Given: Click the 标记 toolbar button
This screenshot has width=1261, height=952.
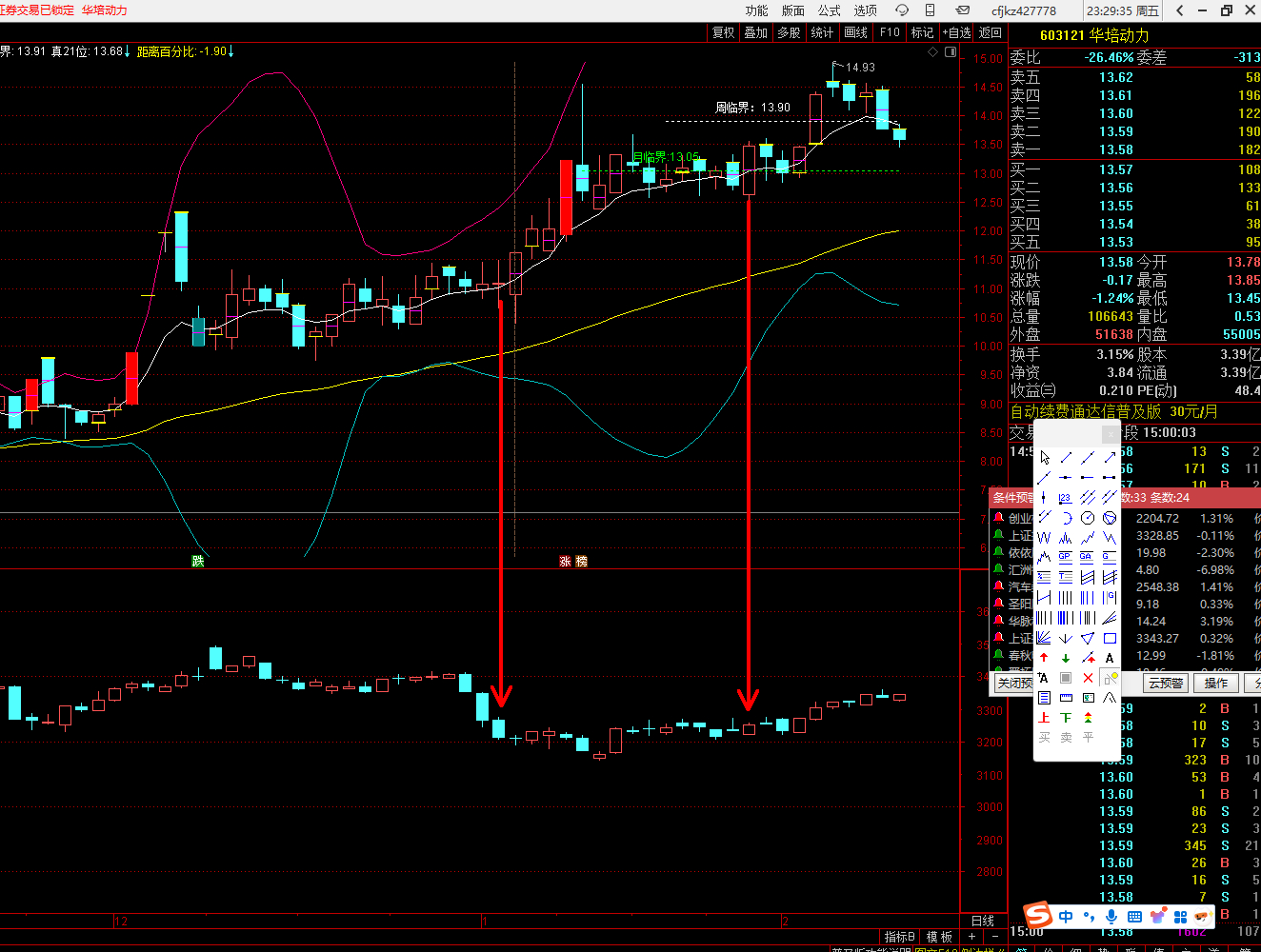Looking at the screenshot, I should [923, 32].
